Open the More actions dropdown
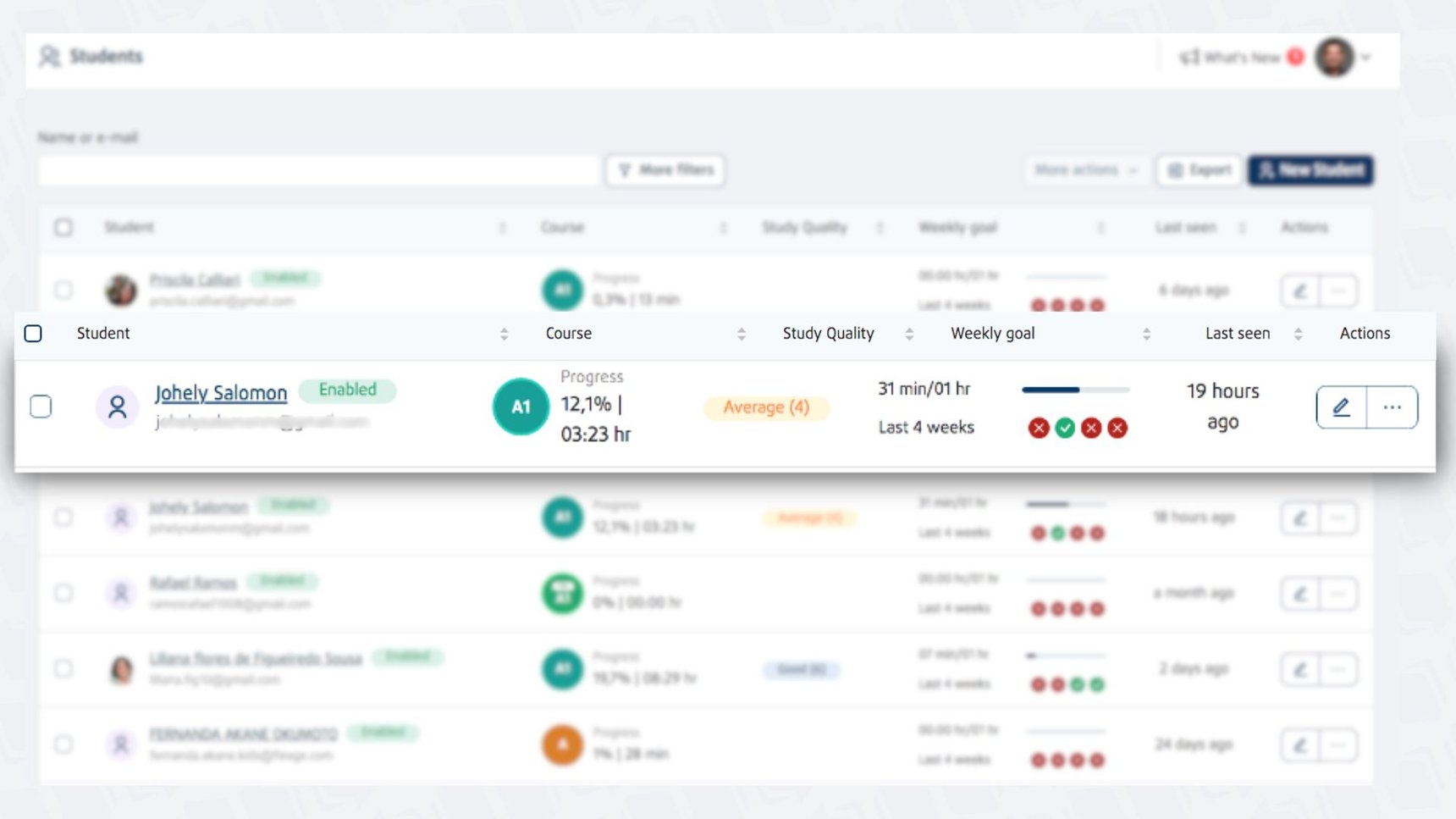 point(1085,170)
